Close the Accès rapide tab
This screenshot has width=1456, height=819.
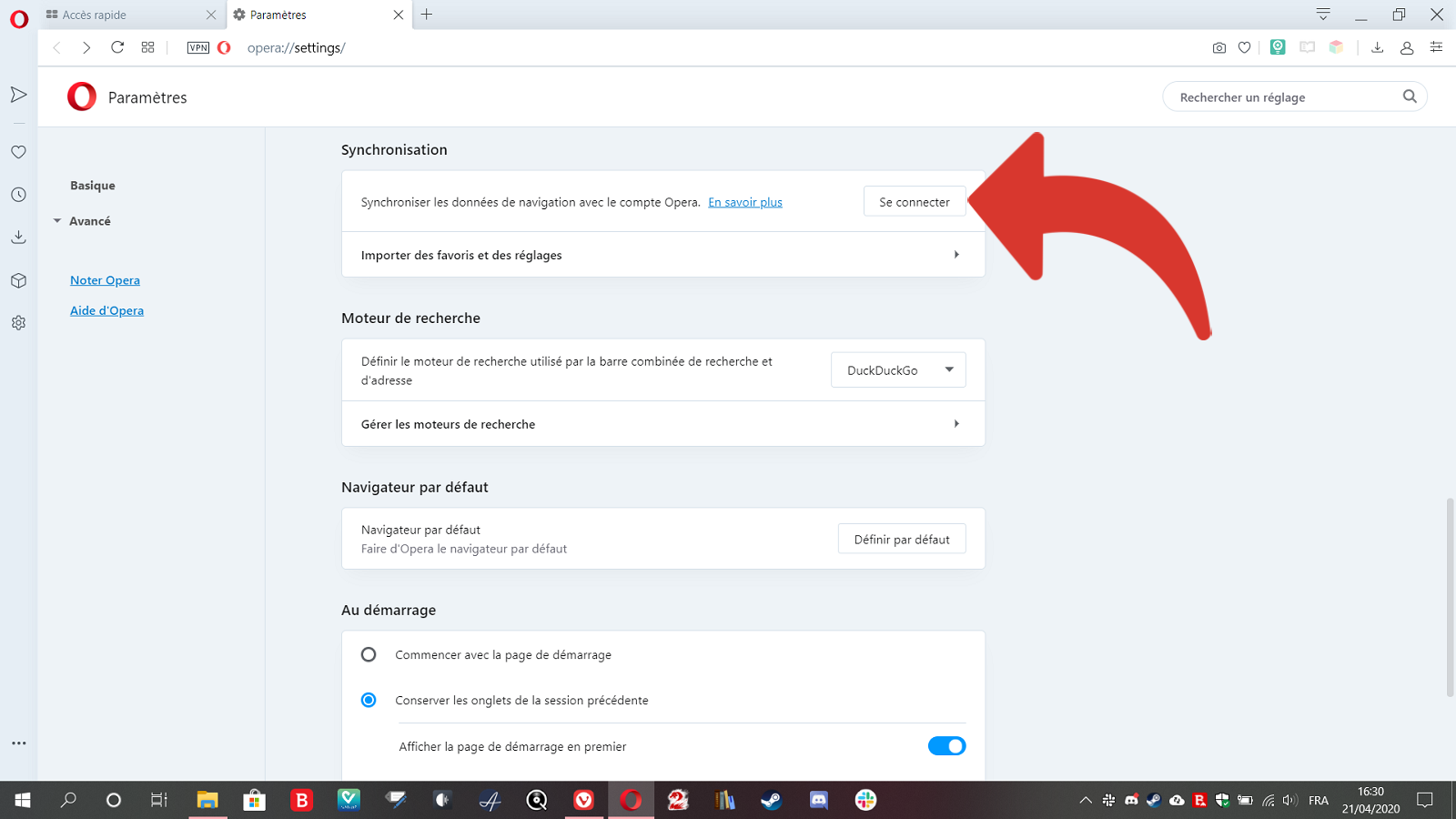click(211, 15)
